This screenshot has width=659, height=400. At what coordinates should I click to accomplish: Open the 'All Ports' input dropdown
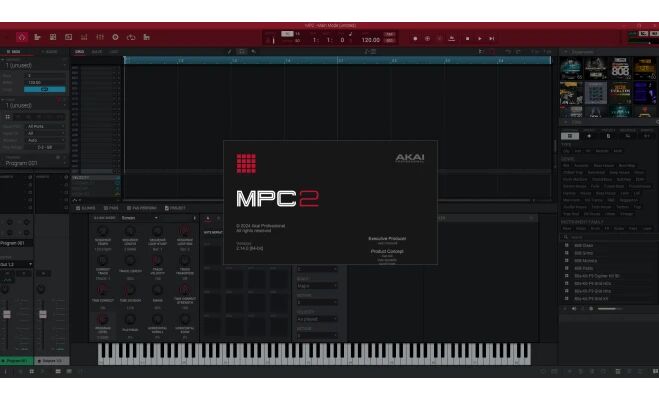(x=45, y=126)
